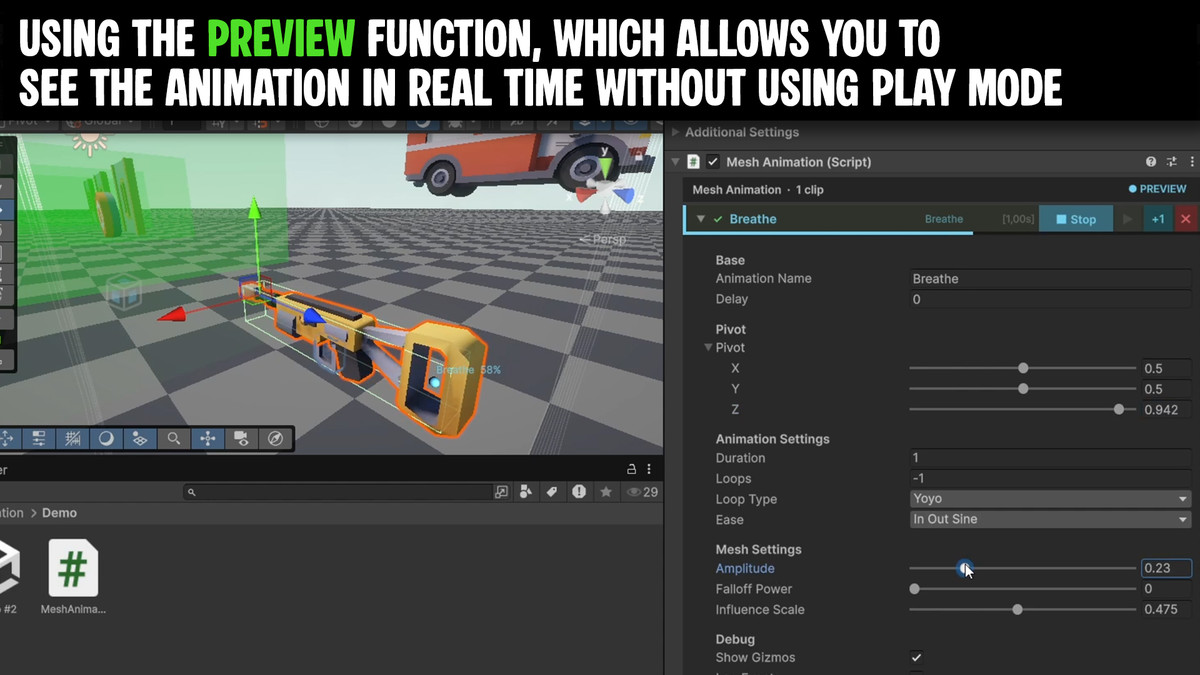This screenshot has height=675, width=1200.
Task: Click the open-in-search-window icon beside search field
Action: [502, 492]
